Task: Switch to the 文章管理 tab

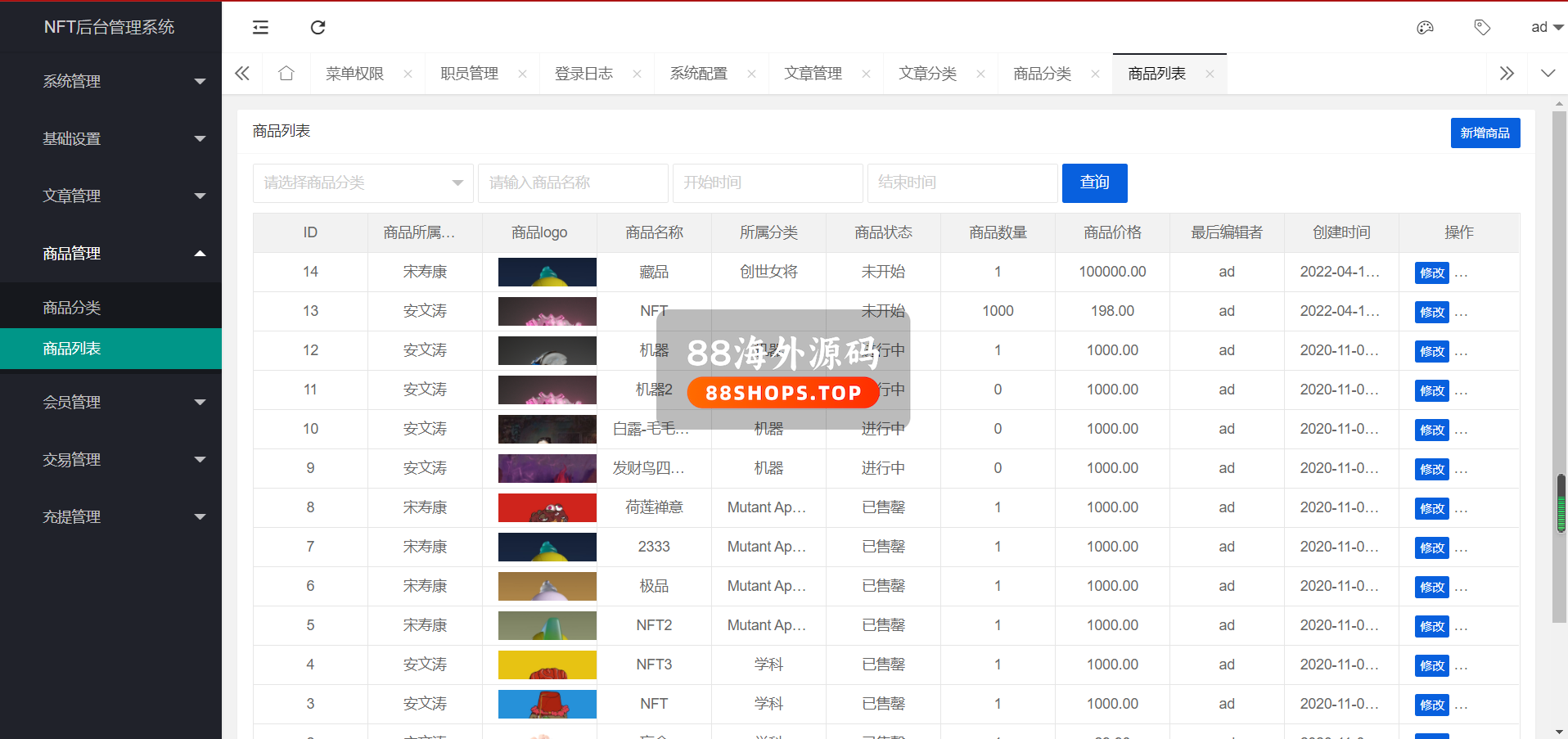Action: 813,74
